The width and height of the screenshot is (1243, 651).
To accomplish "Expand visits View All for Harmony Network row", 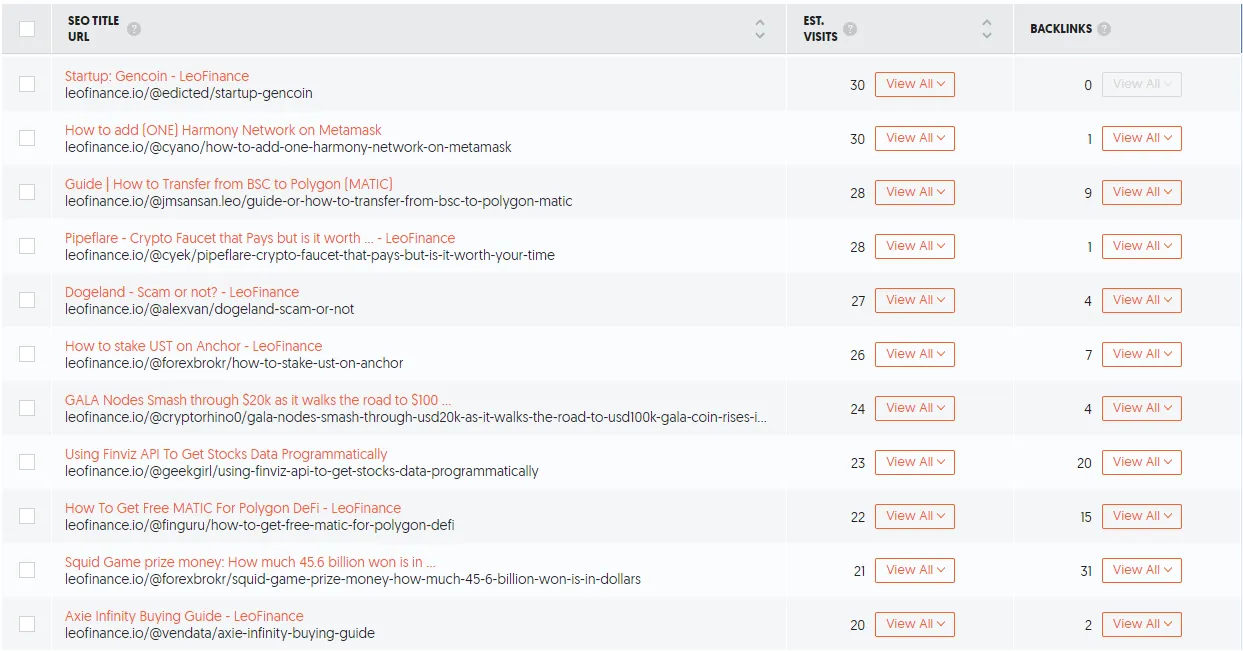I will pyautogui.click(x=915, y=138).
